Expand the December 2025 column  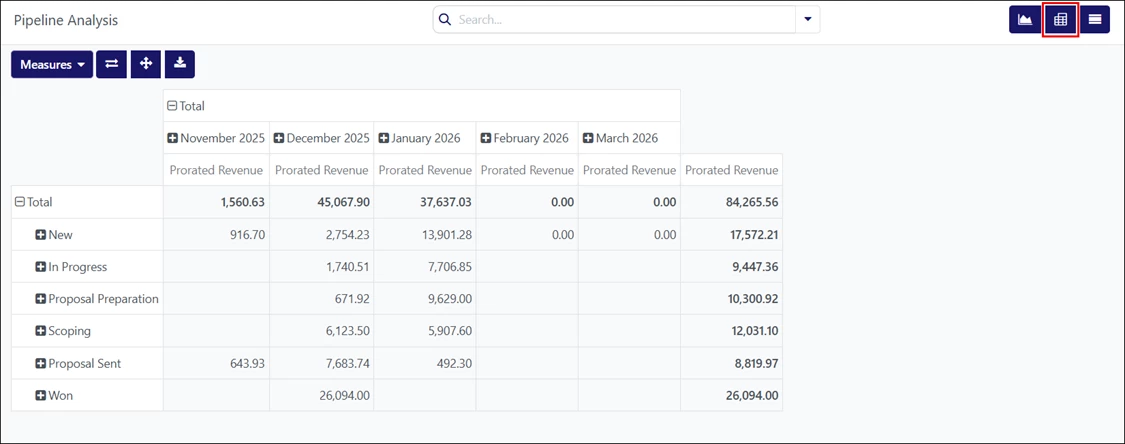coord(322,138)
